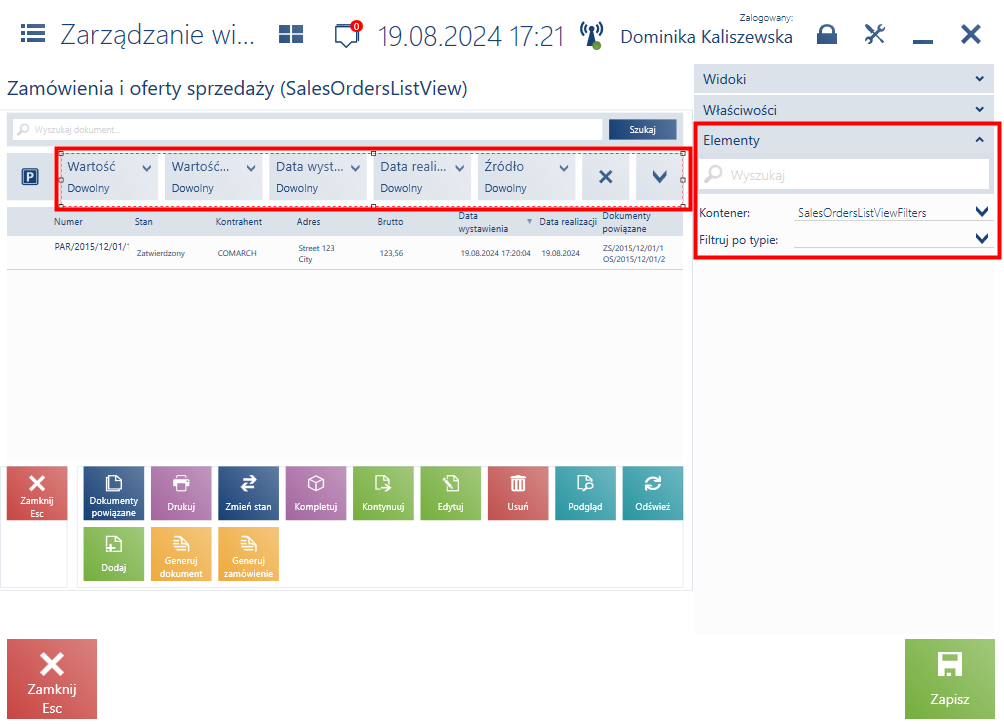Click the Generuj dokument tile

[x=181, y=554]
